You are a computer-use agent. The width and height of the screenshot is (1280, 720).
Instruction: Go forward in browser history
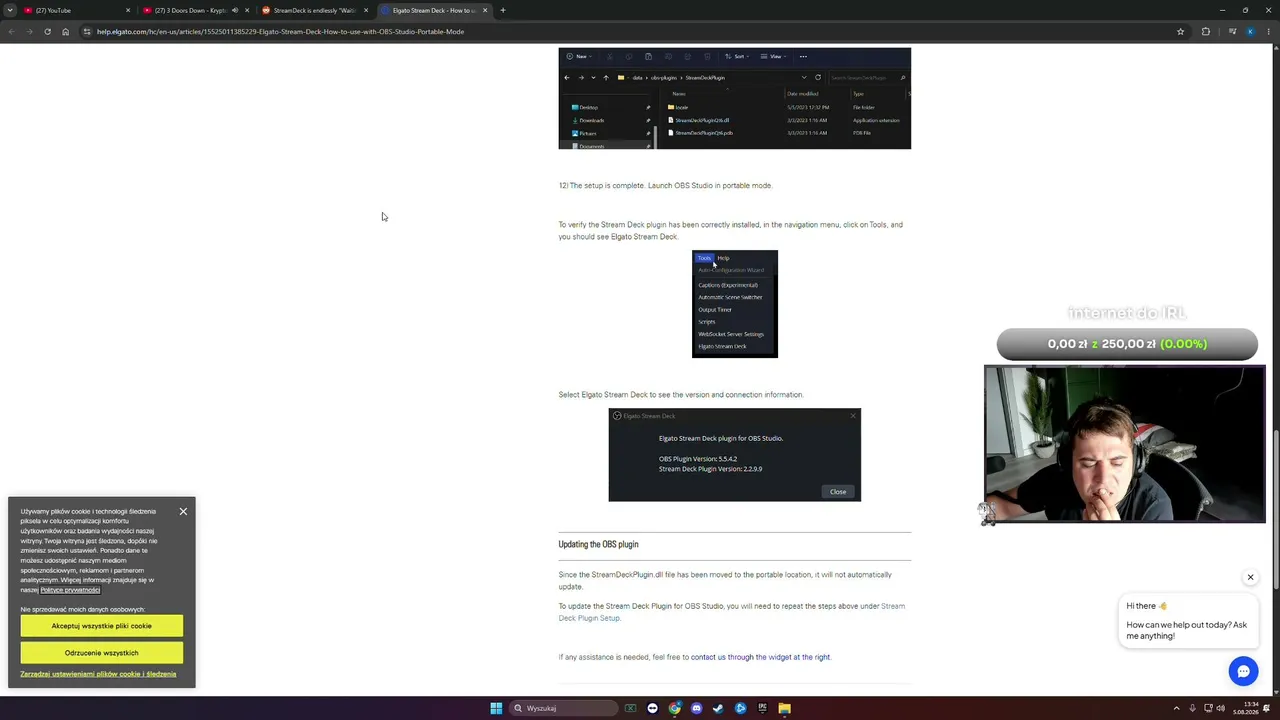29,31
